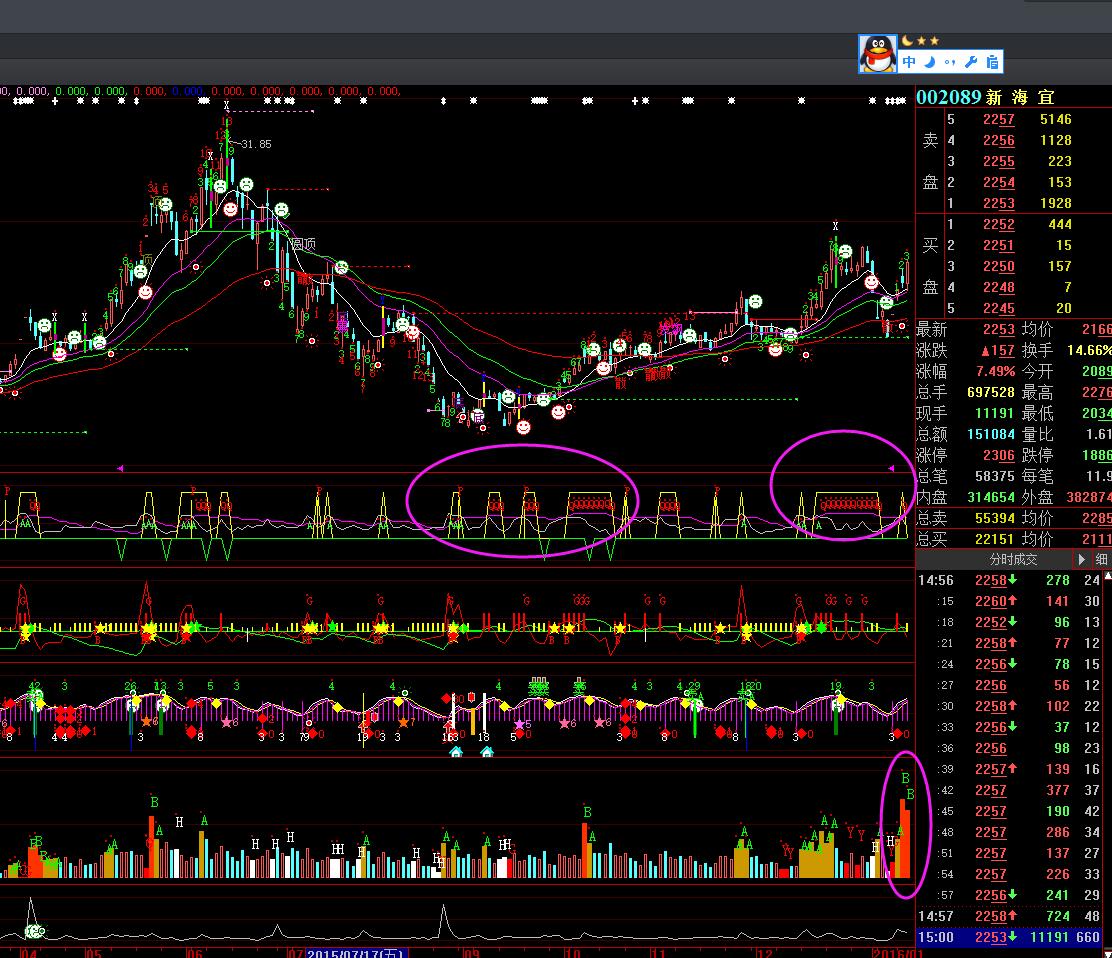Viewport: 1112px width, 958px height.
Task: Select the highlighted 15:00 trade row
Action: tap(1008, 937)
